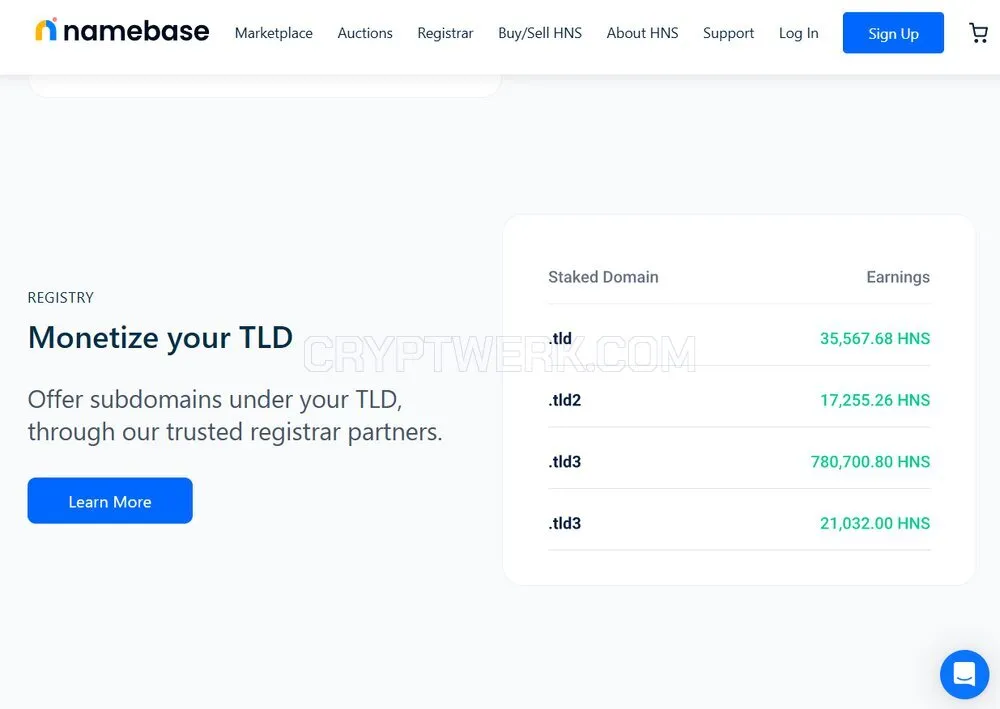Open the About HNS page
1000x709 pixels.
point(642,33)
